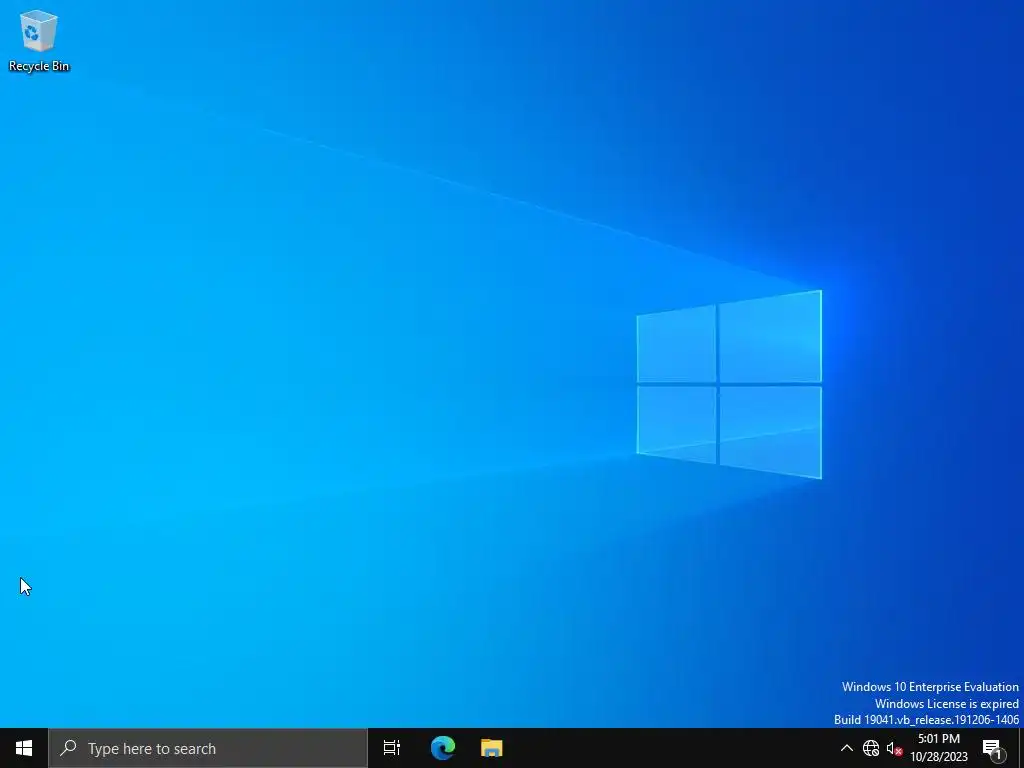Screen dimensions: 1024x768
Task: Click the search magnifier icon in taskbar
Action: (69, 748)
